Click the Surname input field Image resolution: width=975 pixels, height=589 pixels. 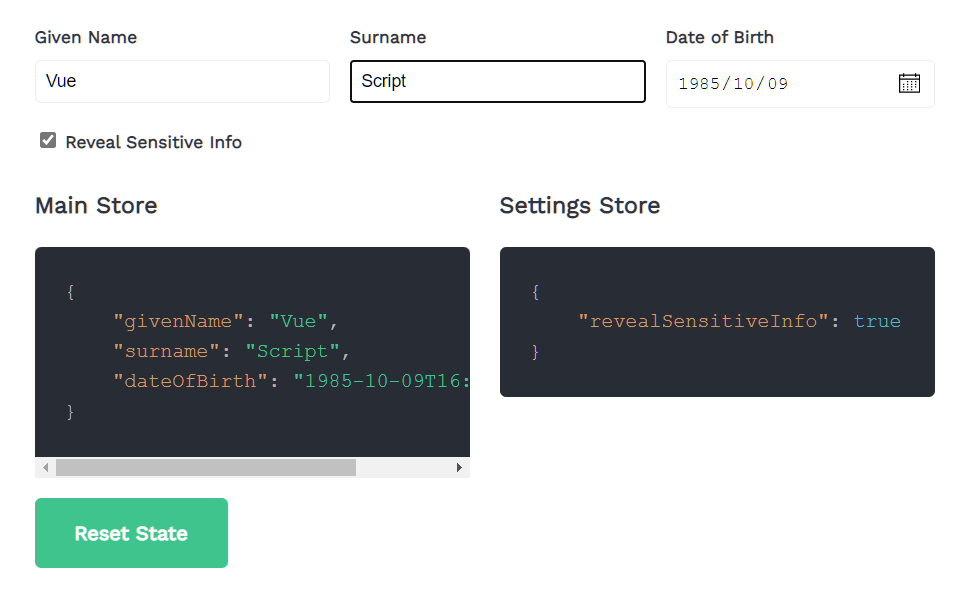tap(497, 81)
